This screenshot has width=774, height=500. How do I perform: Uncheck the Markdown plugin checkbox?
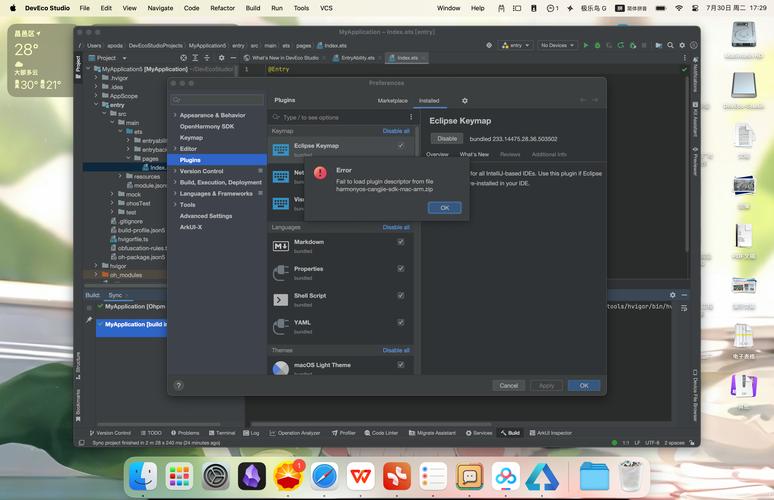click(x=401, y=242)
